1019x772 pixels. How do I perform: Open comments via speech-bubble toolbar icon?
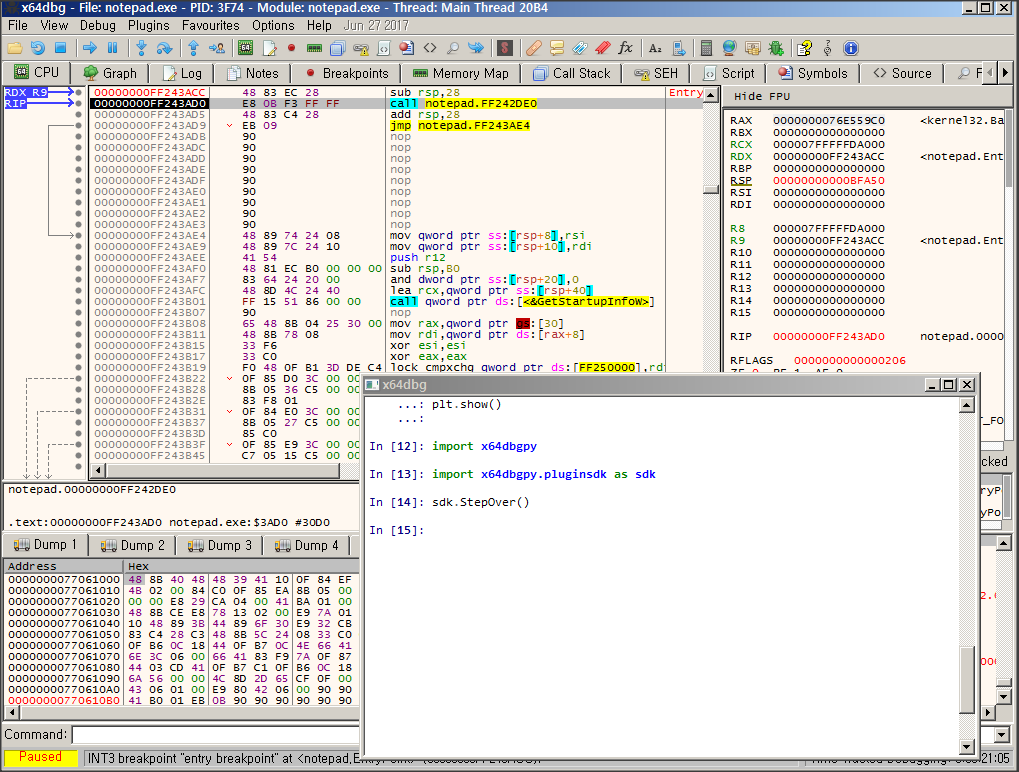pyautogui.click(x=557, y=48)
